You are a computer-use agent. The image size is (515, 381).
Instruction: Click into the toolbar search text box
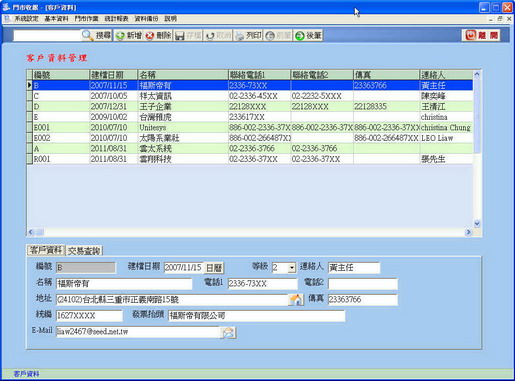[x=47, y=35]
